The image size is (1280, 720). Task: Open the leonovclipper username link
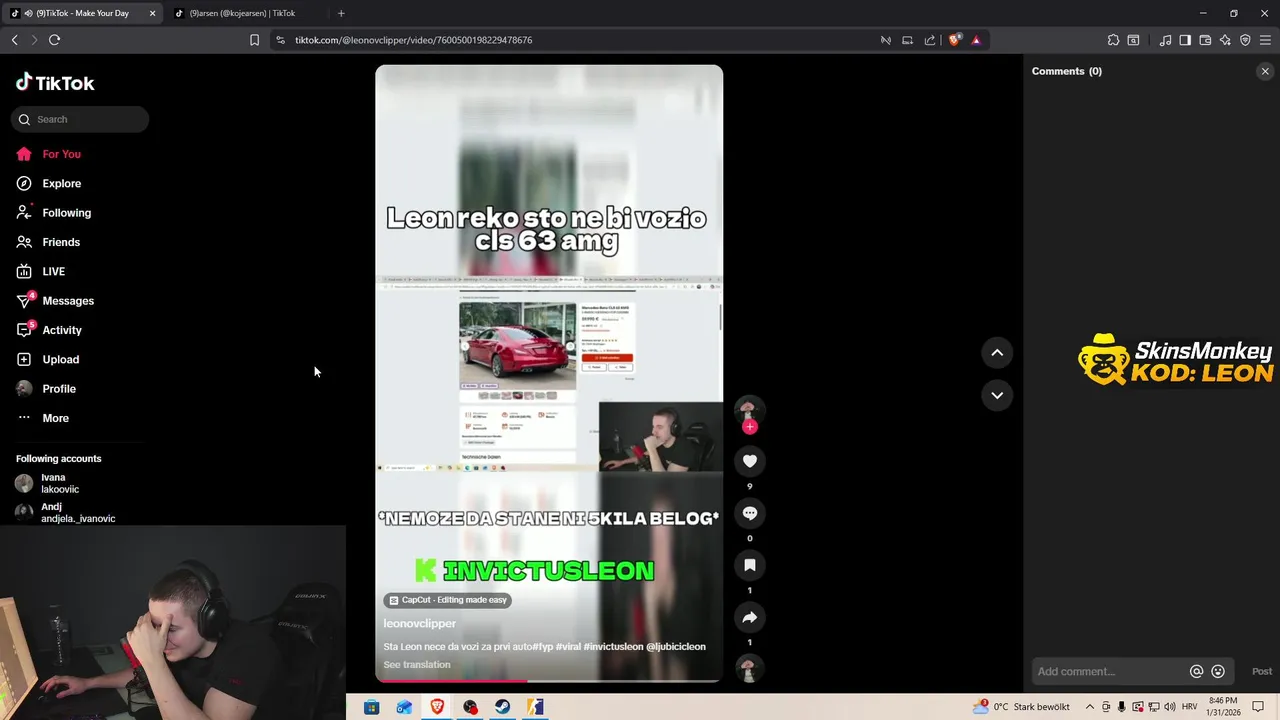point(419,624)
